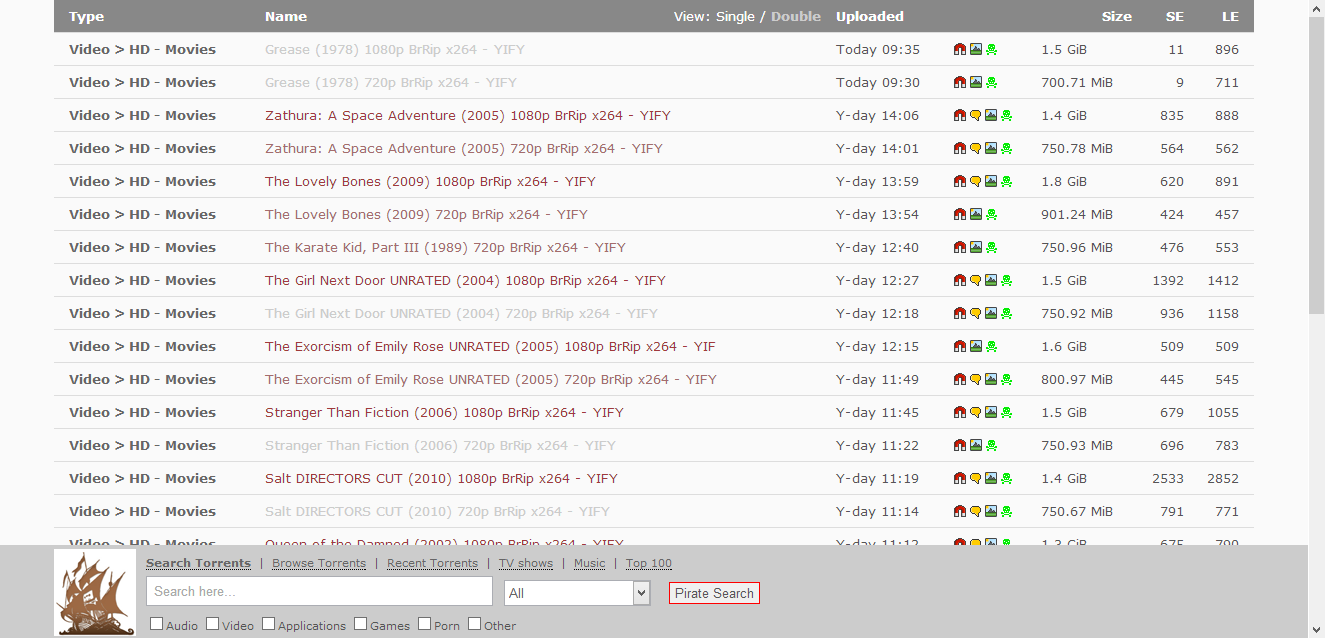
Task: Click cover image icon for Girl Next Door 720p
Action: coord(991,313)
